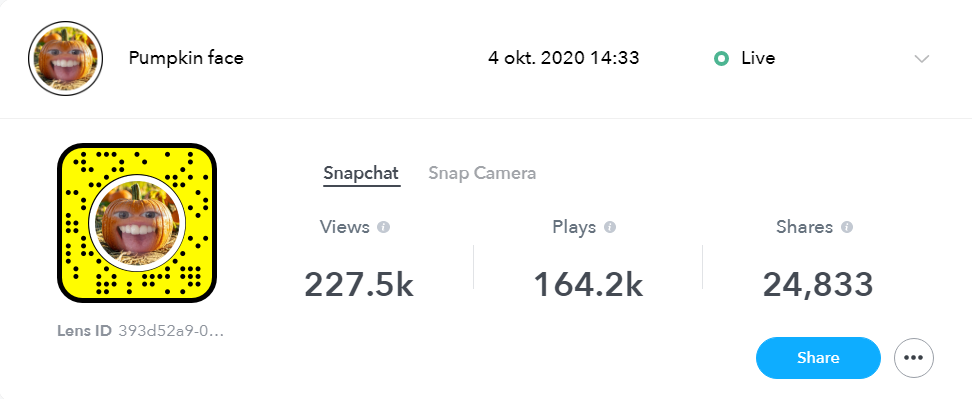Collapse the lens row with the chevron
This screenshot has height=399, width=972.
(922, 59)
